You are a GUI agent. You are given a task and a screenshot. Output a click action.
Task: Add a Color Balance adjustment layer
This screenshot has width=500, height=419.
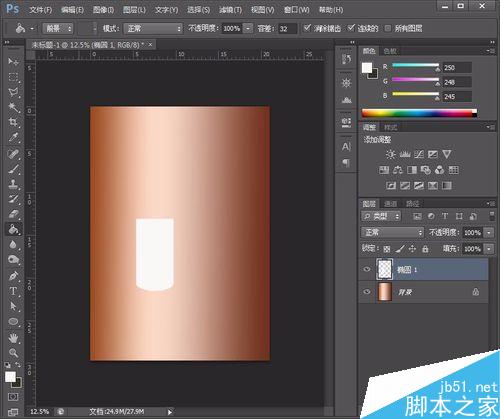coord(398,170)
